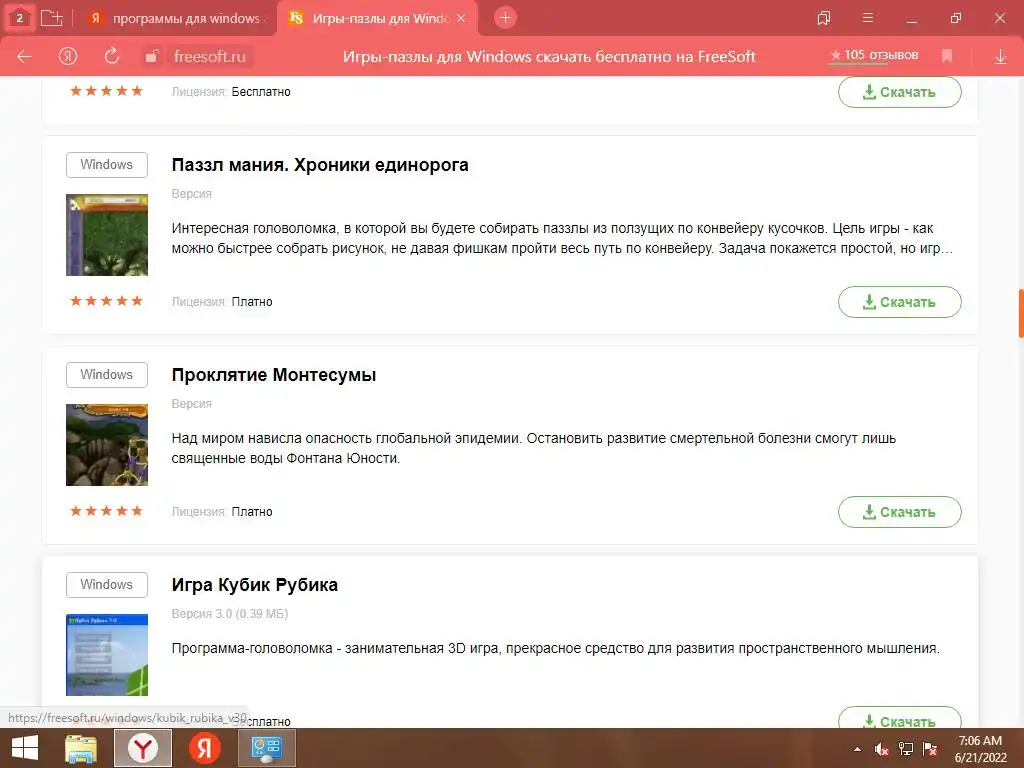Click the muted volume tray icon
Screen dimensions: 1024x768
click(x=881, y=749)
